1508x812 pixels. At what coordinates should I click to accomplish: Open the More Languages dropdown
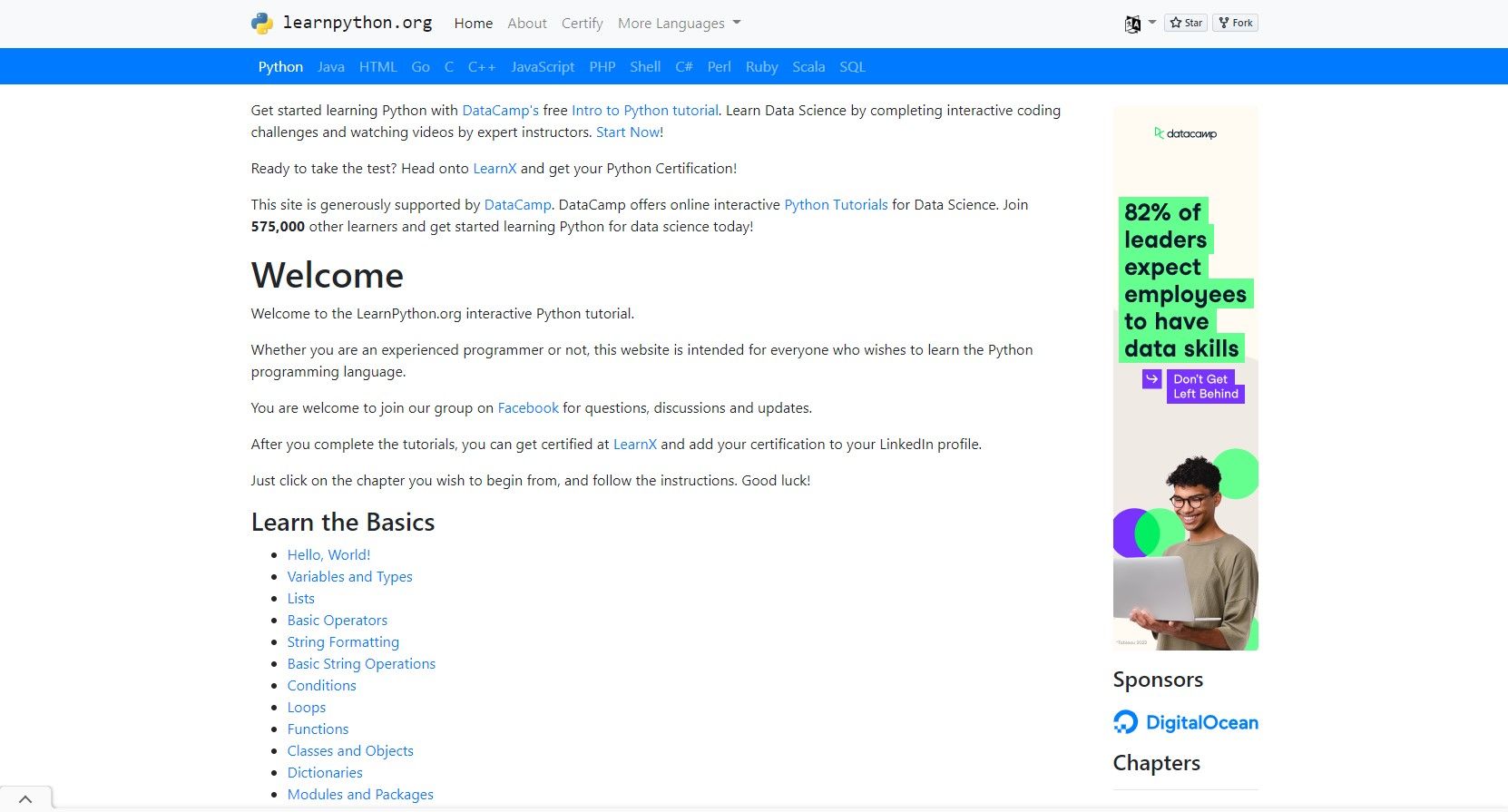679,24
